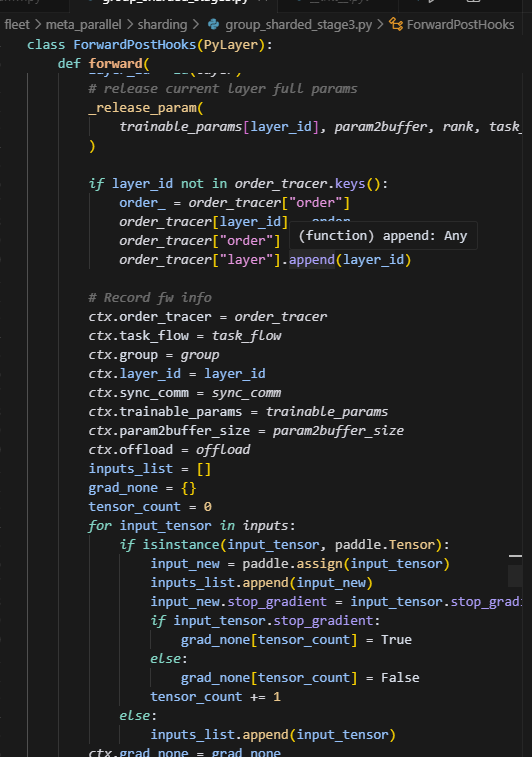Screen dimensions: 532x757
Task: Click the line 'grad_none = {}'
Action: (x=142, y=488)
